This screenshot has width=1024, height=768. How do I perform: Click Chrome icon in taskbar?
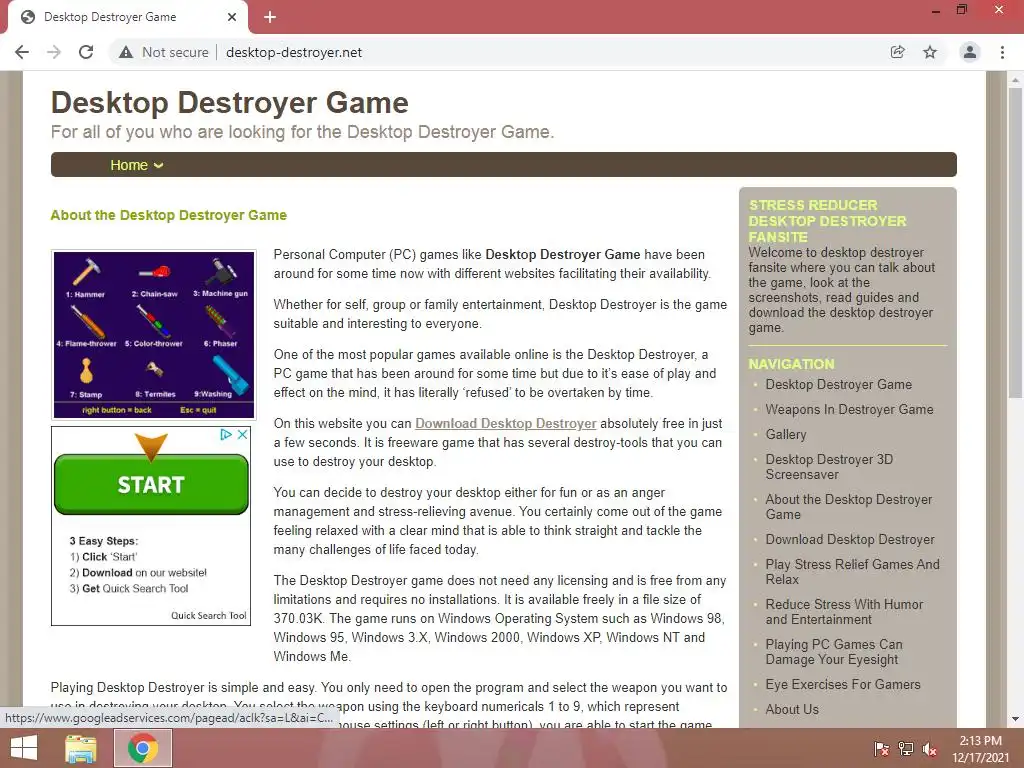143,748
